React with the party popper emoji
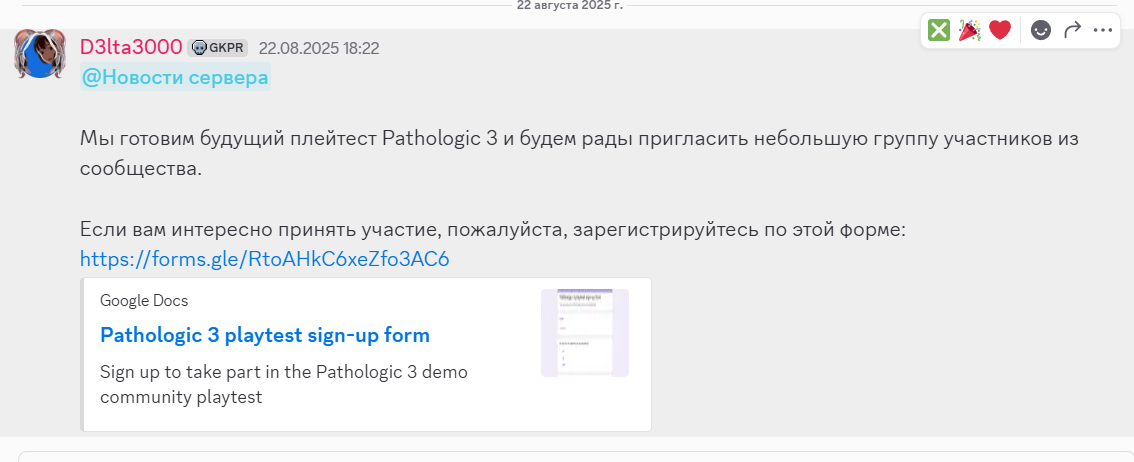Image resolution: width=1134 pixels, height=462 pixels. point(969,30)
